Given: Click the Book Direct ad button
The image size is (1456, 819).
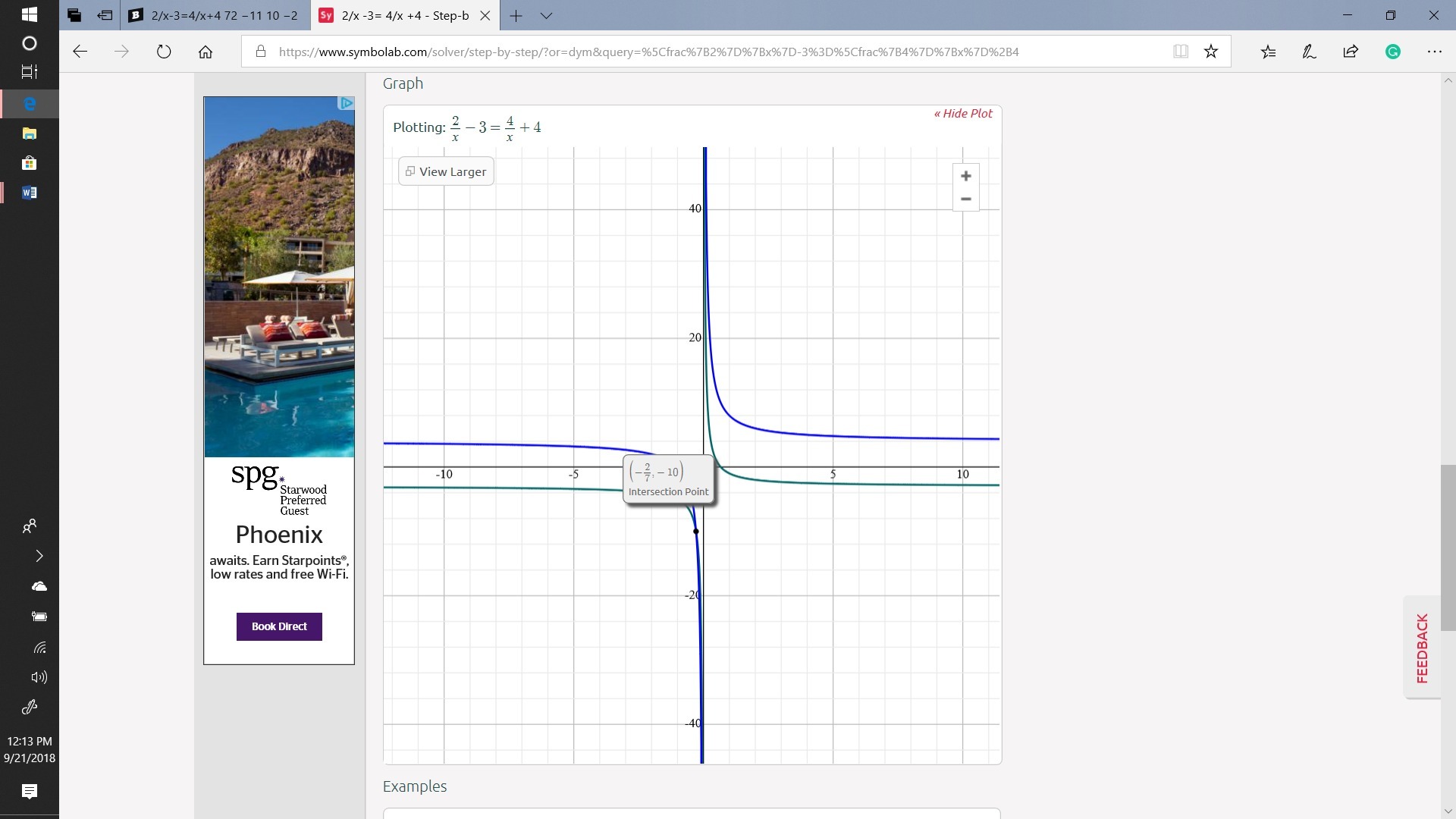Looking at the screenshot, I should 279,626.
